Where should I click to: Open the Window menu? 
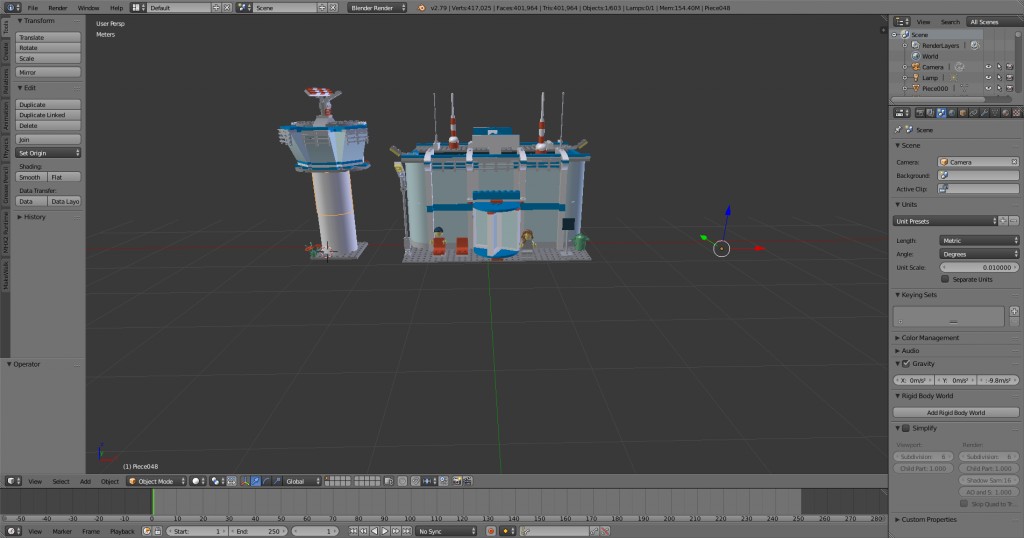(x=88, y=8)
